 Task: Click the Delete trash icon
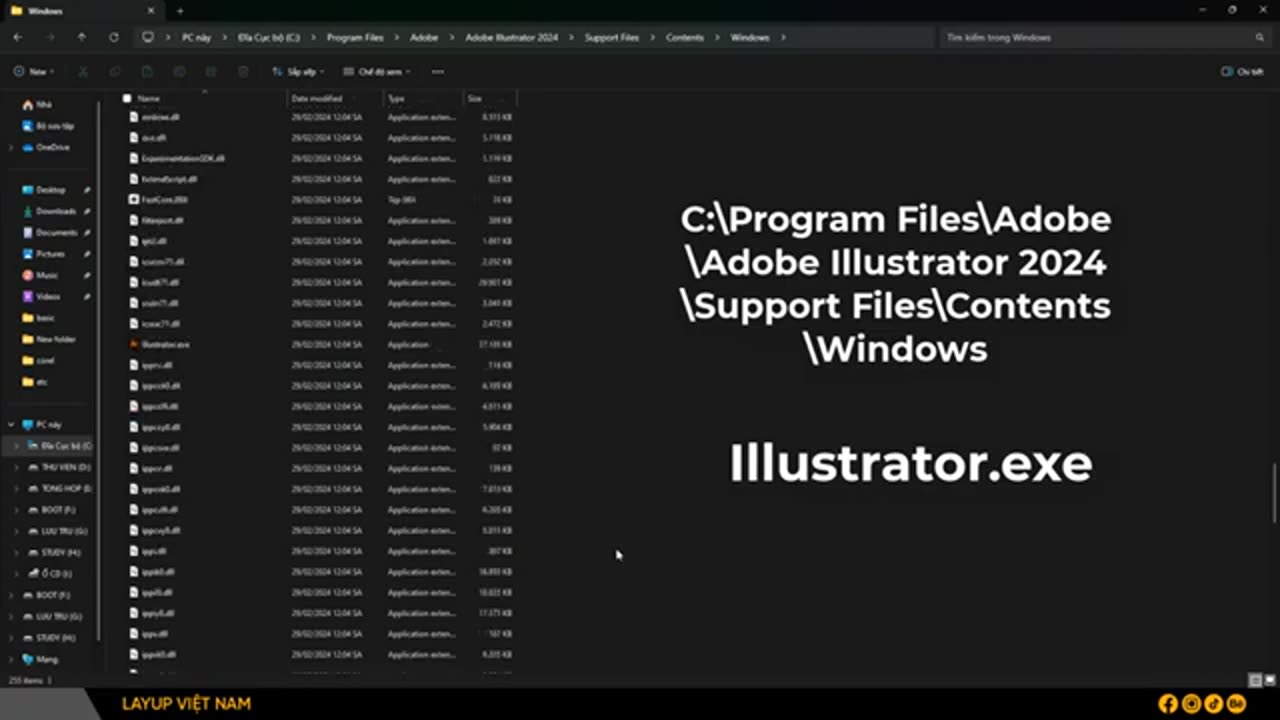(x=243, y=72)
